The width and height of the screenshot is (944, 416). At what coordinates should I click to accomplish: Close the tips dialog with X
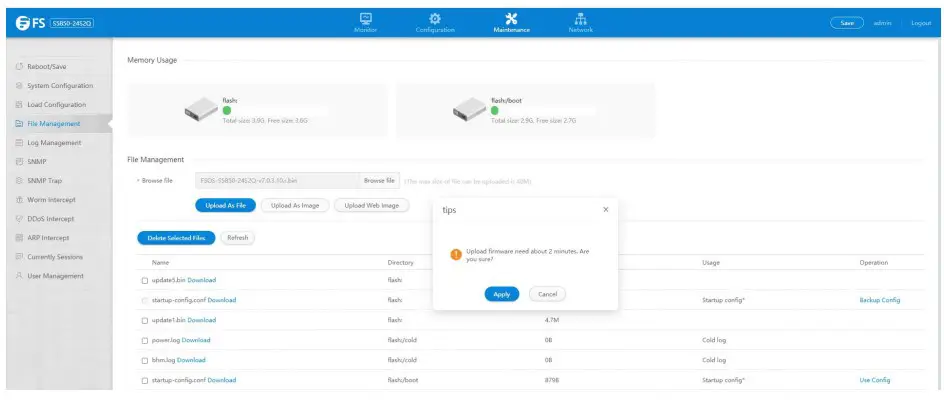click(x=606, y=210)
